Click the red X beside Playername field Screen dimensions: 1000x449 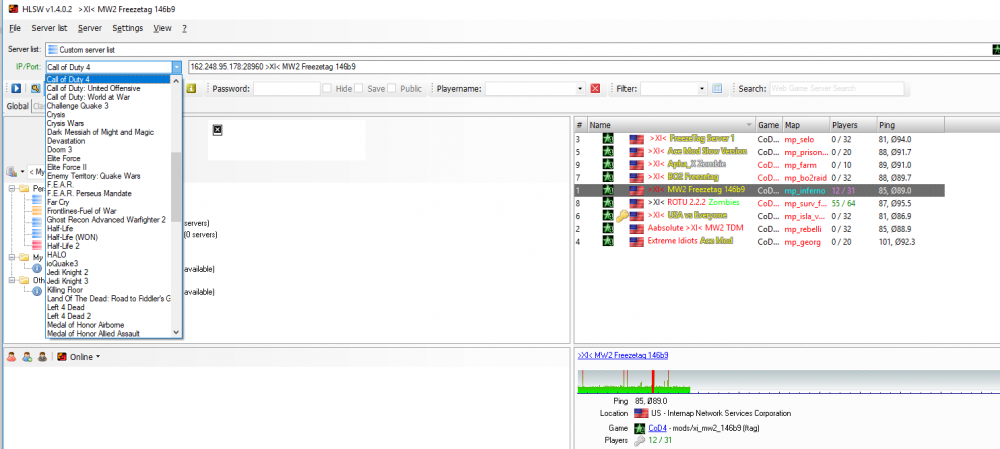click(595, 89)
